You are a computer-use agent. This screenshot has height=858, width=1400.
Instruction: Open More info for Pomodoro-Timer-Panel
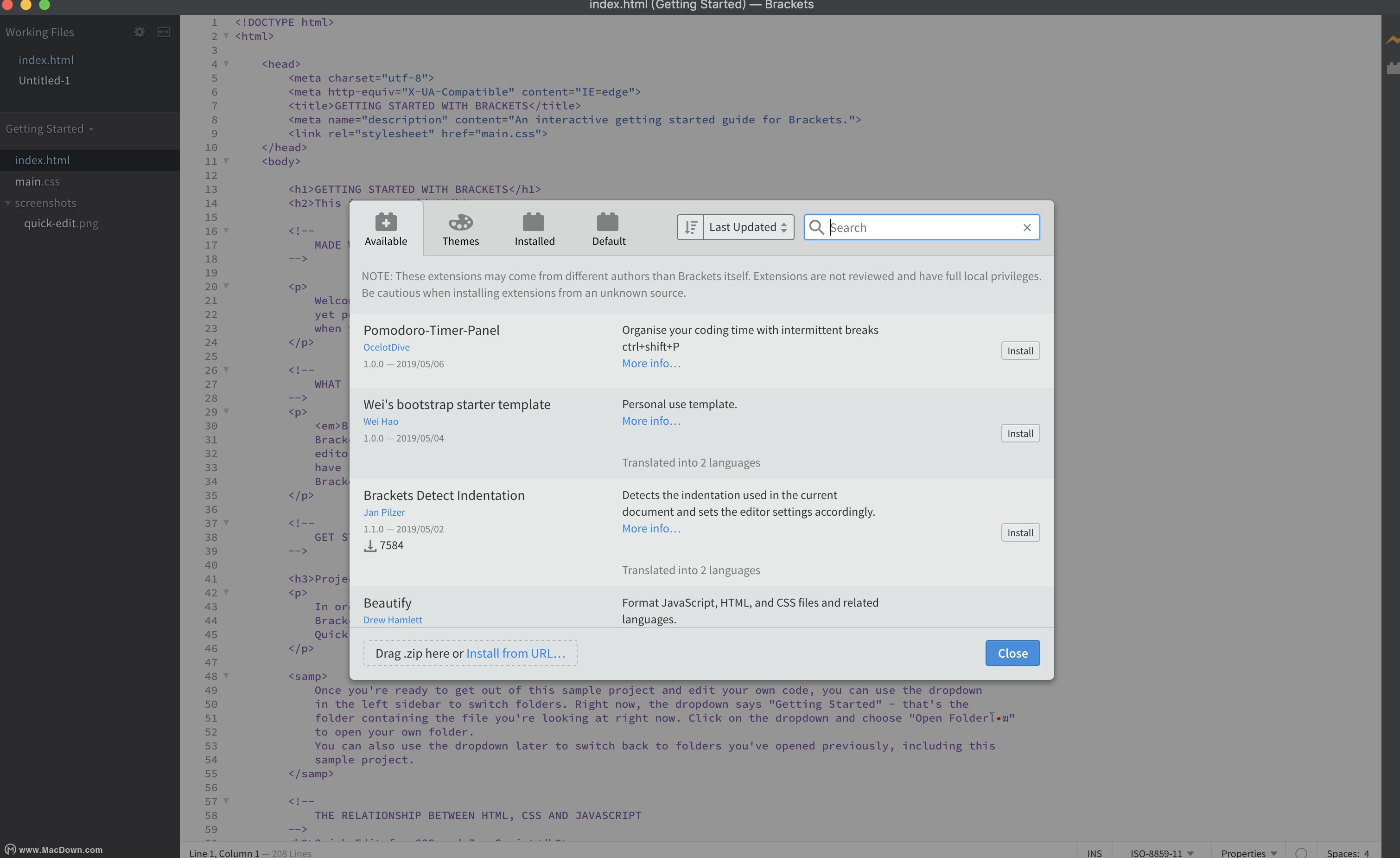click(x=651, y=363)
